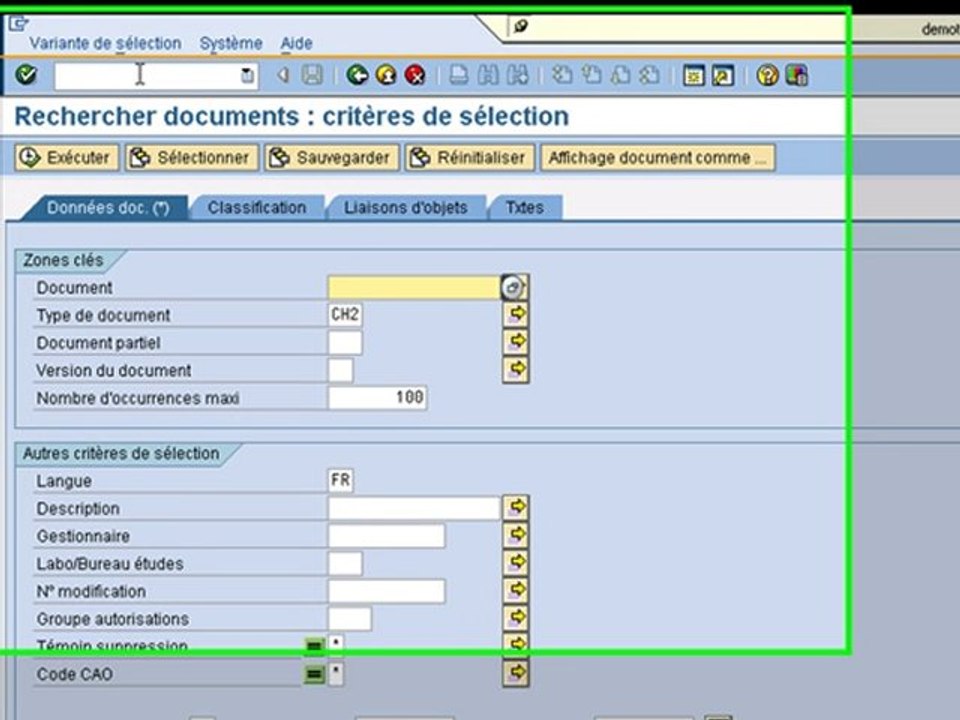The height and width of the screenshot is (720, 960).
Task: Click the yellow Document input field
Action: tap(414, 287)
